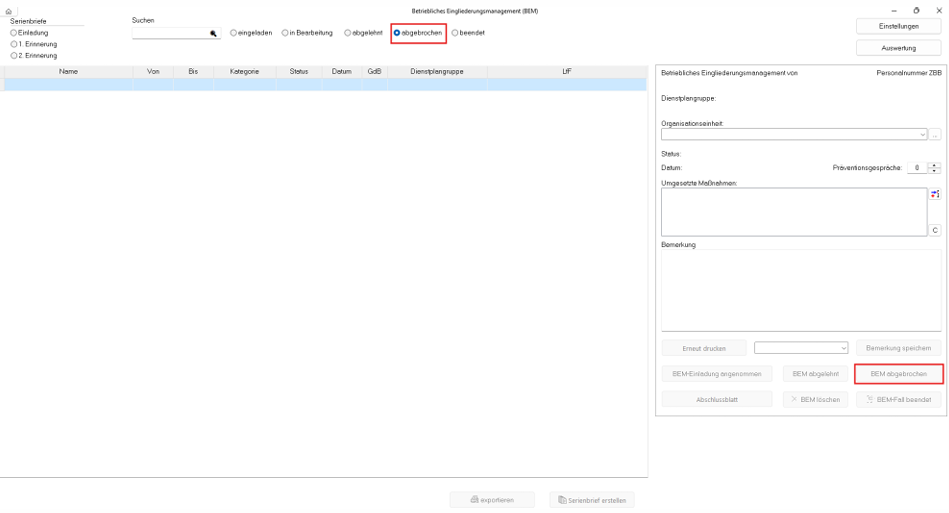Image resolution: width=949 pixels, height=513 pixels.
Task: Click the small C button beside Maßnahmen box
Action: click(935, 230)
